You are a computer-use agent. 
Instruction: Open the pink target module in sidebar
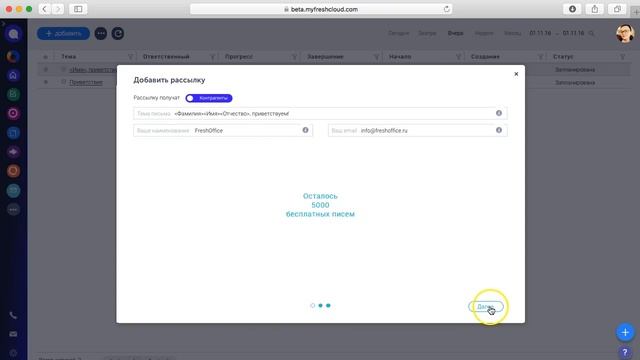[x=13, y=113]
